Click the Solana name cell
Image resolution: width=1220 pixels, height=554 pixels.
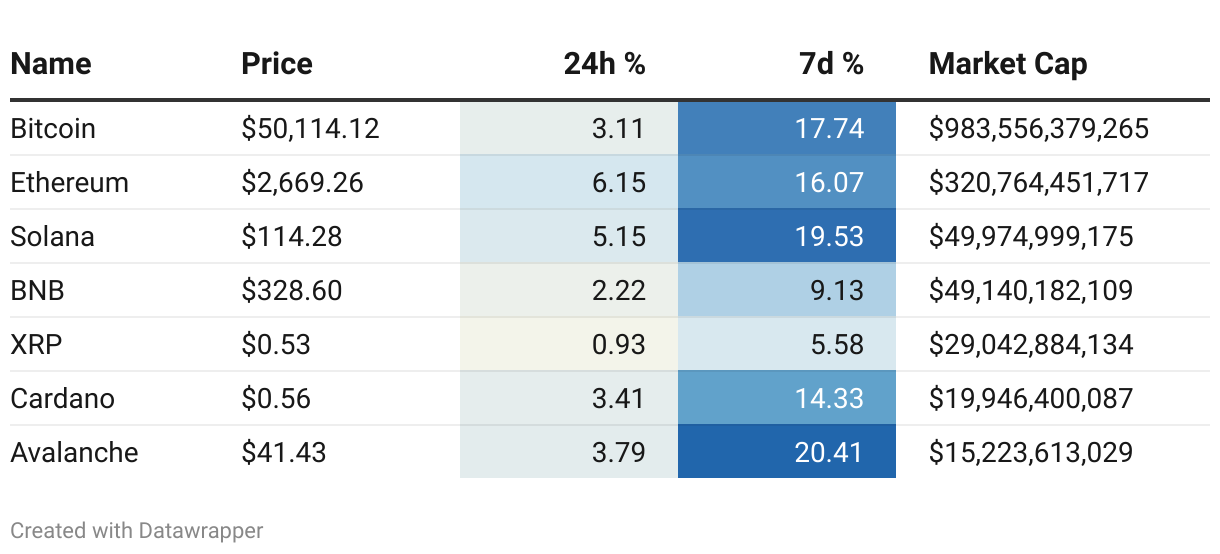(53, 237)
